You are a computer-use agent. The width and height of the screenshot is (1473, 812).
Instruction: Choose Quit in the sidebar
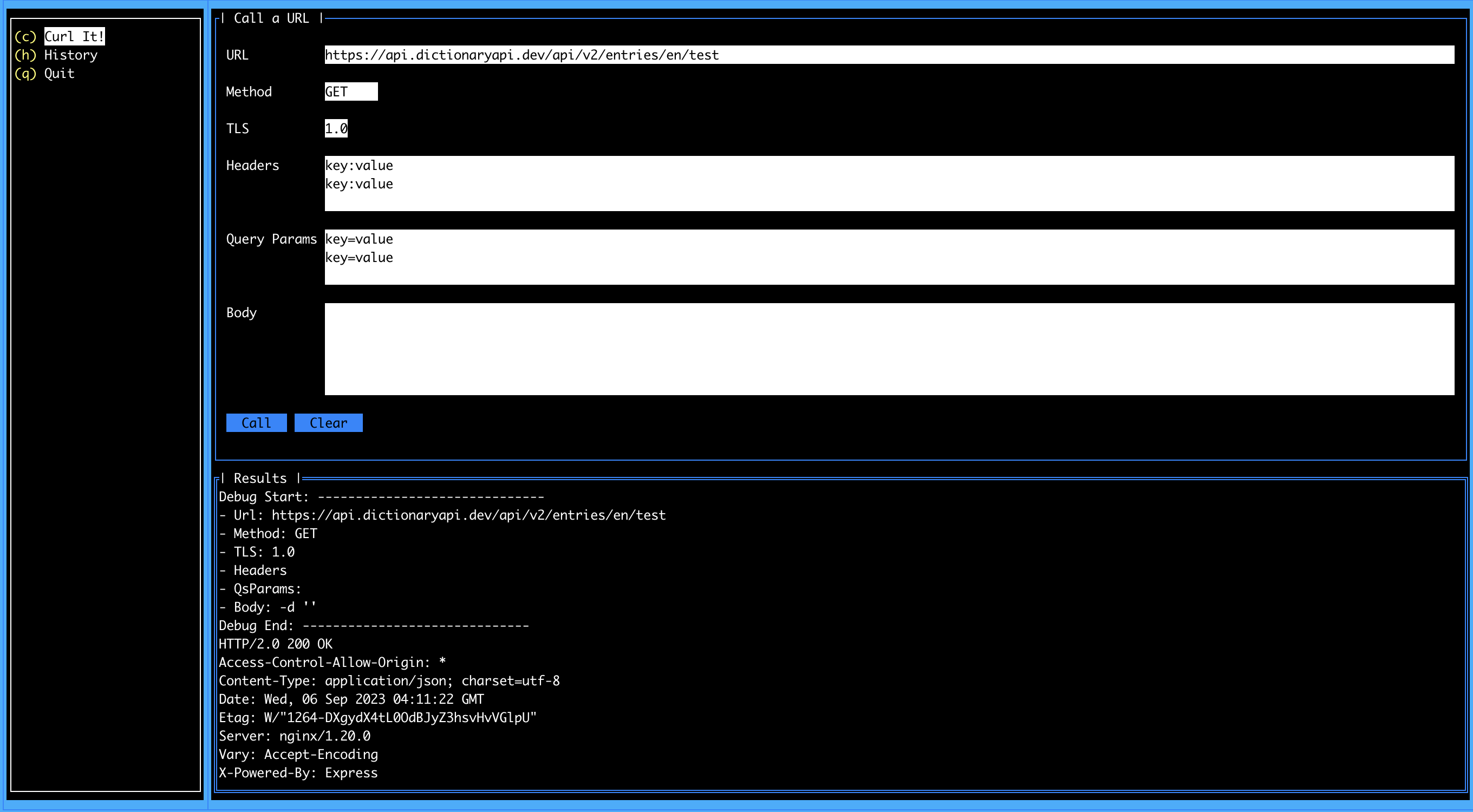[60, 73]
